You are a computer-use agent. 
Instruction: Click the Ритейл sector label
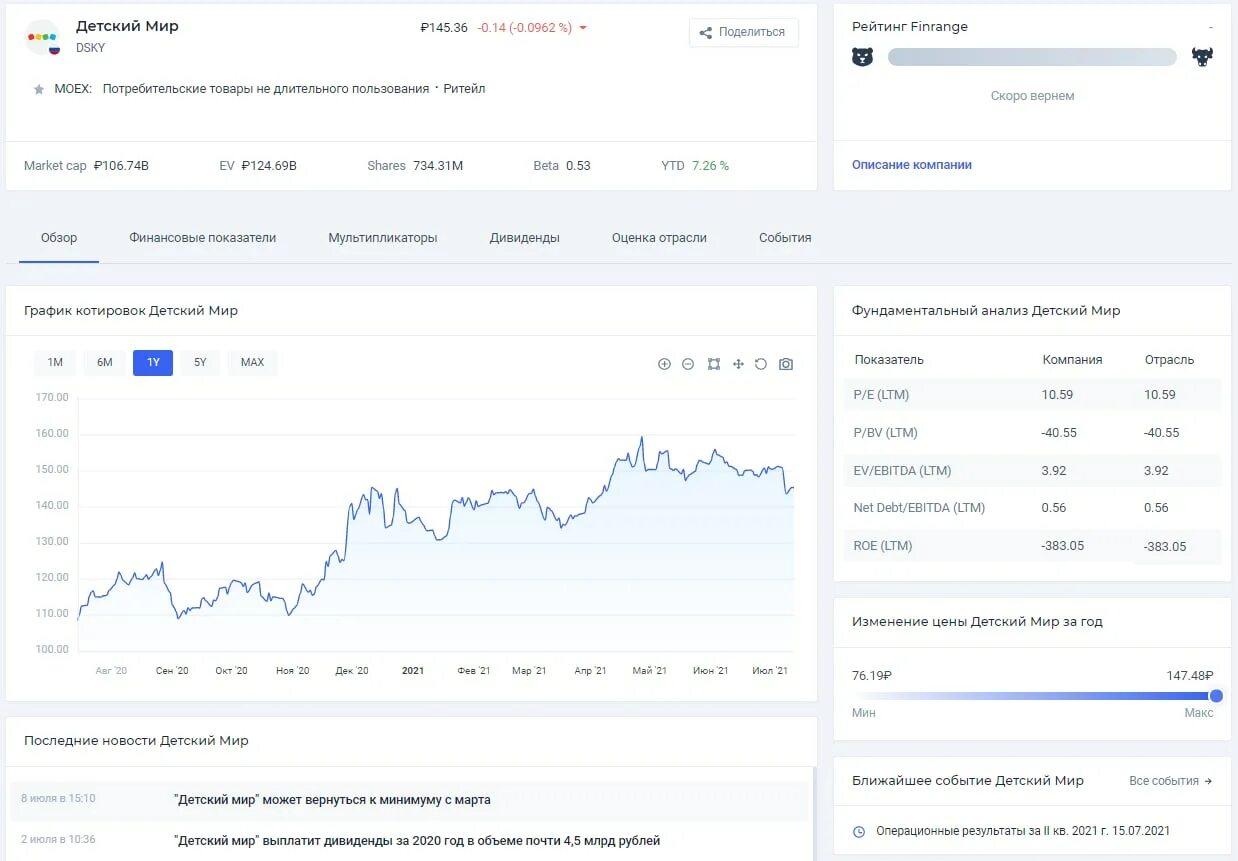pyautogui.click(x=465, y=89)
